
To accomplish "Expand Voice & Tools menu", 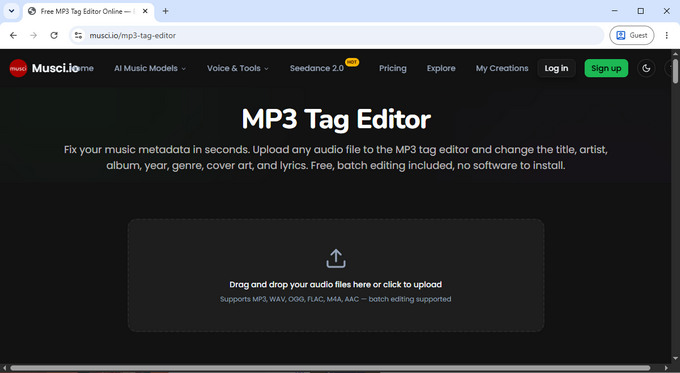I will pyautogui.click(x=238, y=68).
